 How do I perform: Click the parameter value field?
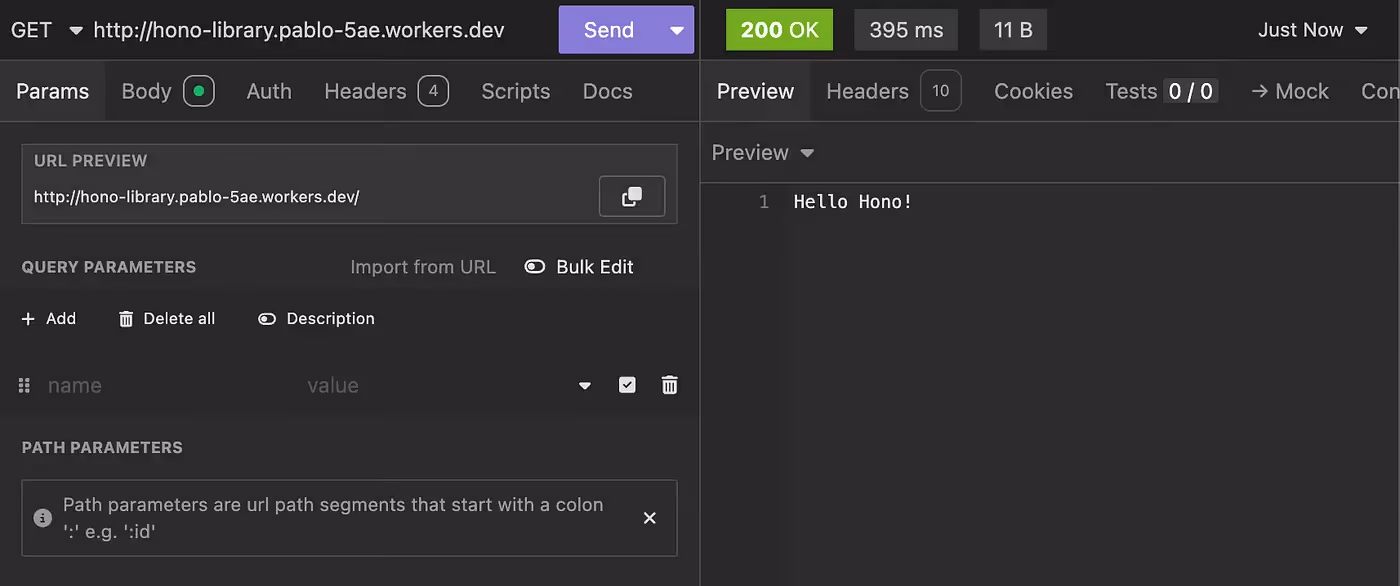tap(435, 385)
